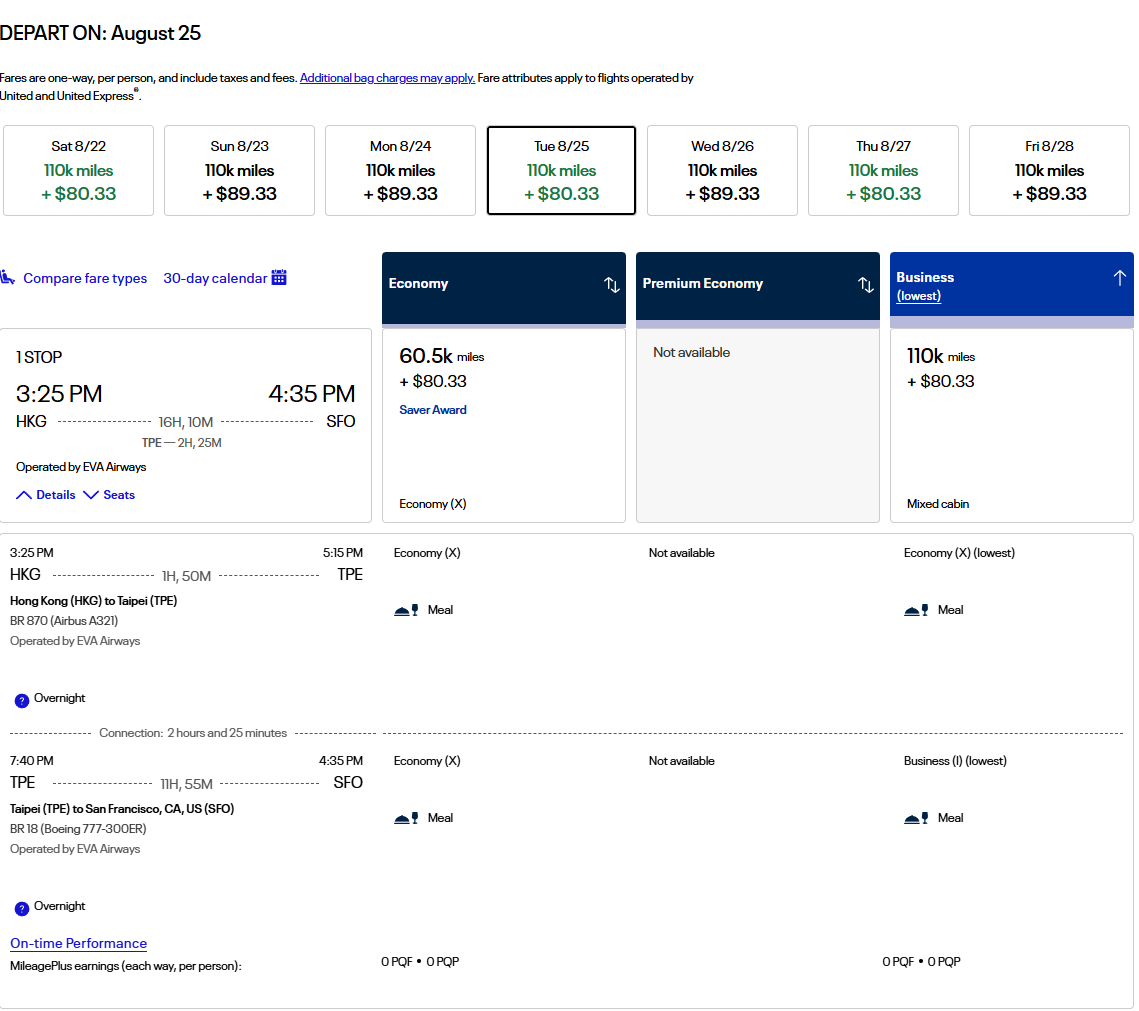
Task: Click Overnight help icon under HKG-TPE segment
Action: (22, 700)
